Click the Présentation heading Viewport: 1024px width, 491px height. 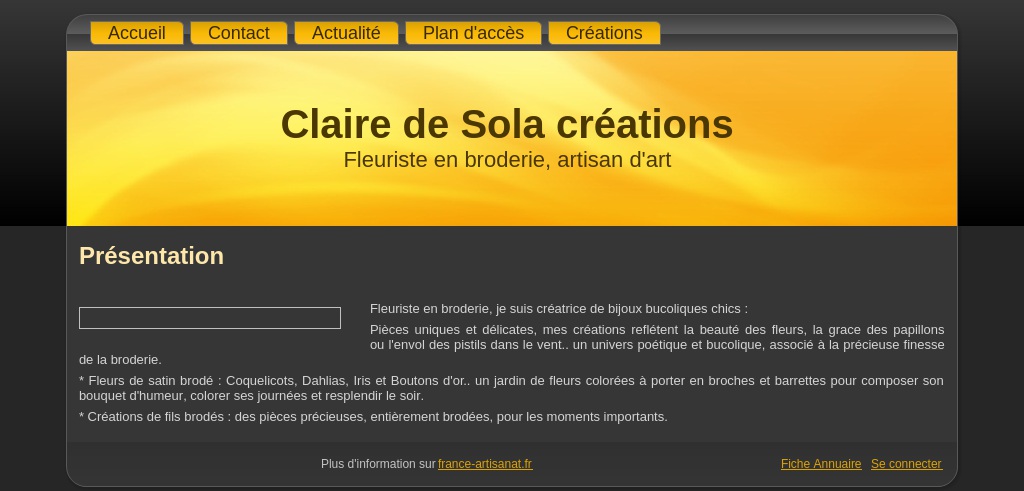pyautogui.click(x=152, y=256)
